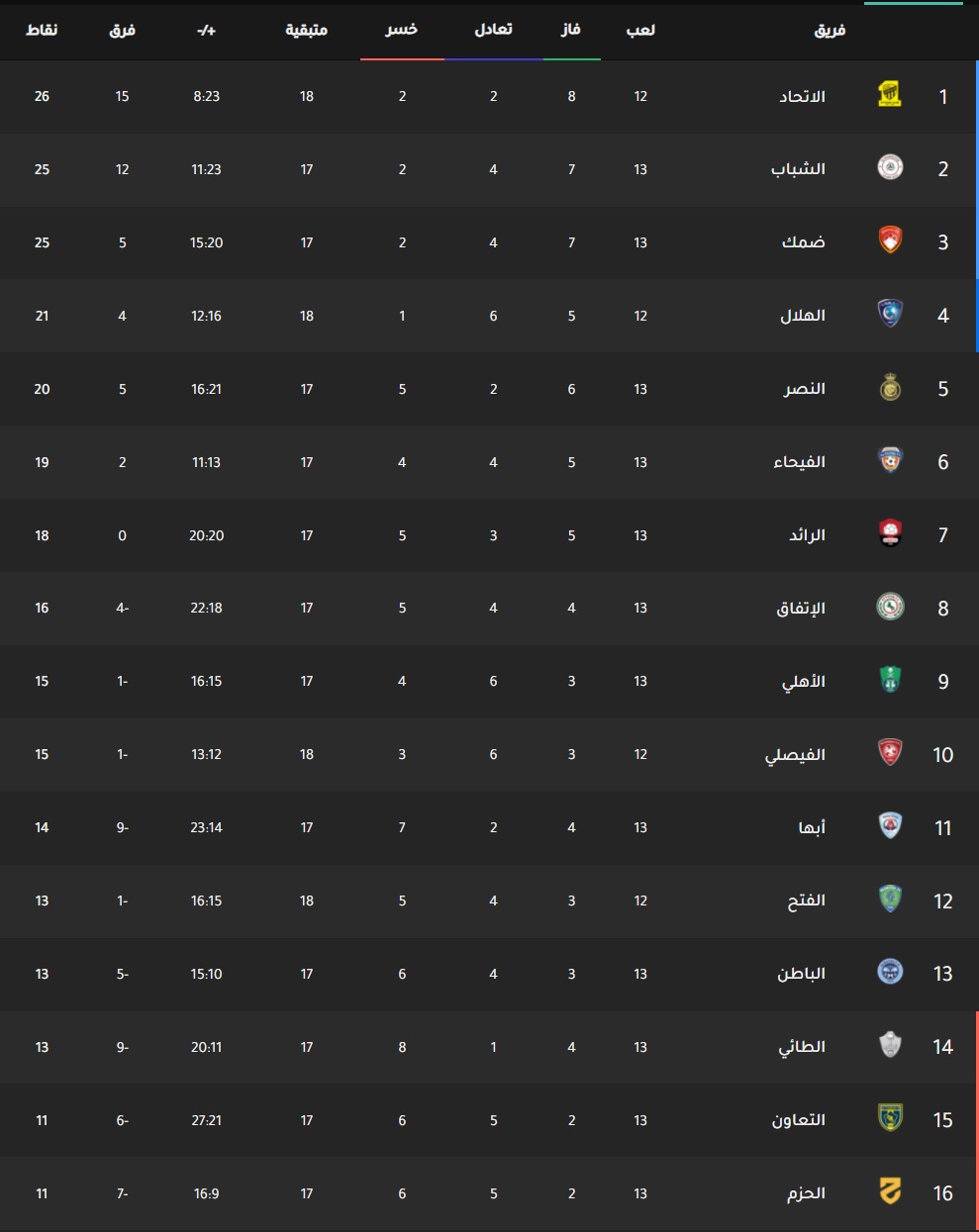Click the الهلال club logo
979x1232 pixels.
890,315
